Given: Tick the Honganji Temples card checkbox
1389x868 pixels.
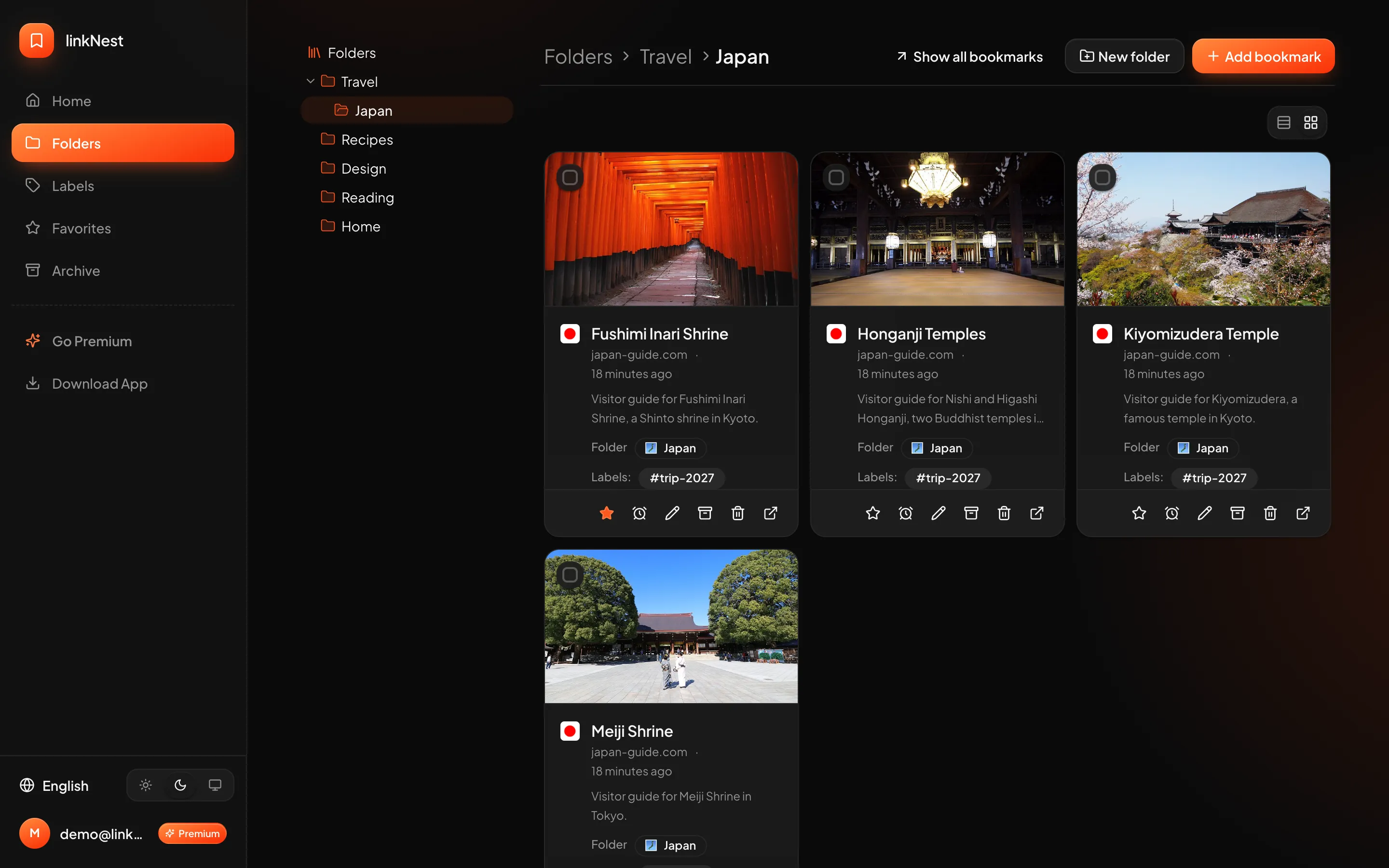Looking at the screenshot, I should tap(836, 177).
